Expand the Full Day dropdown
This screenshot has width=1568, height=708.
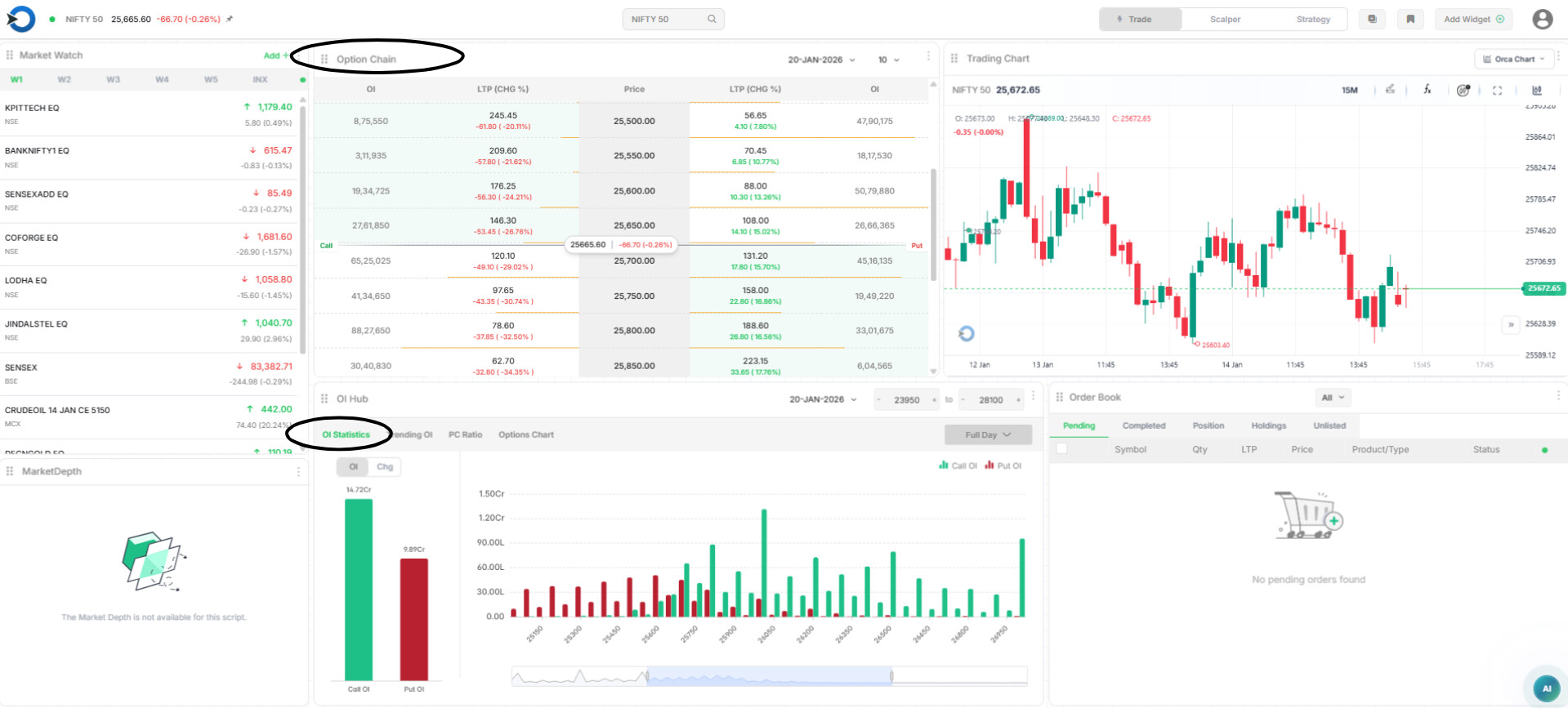pos(987,434)
